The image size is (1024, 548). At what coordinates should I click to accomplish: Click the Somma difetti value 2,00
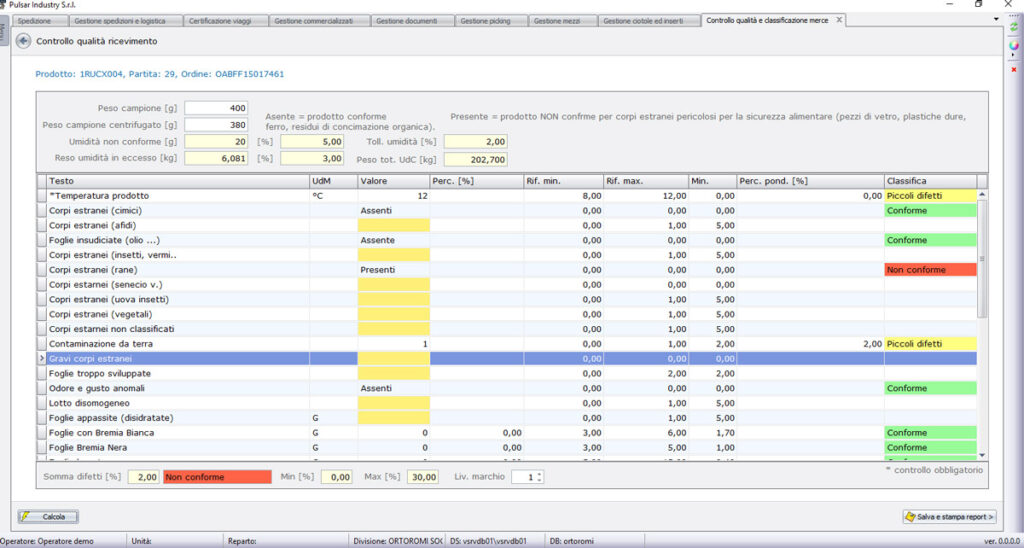144,477
